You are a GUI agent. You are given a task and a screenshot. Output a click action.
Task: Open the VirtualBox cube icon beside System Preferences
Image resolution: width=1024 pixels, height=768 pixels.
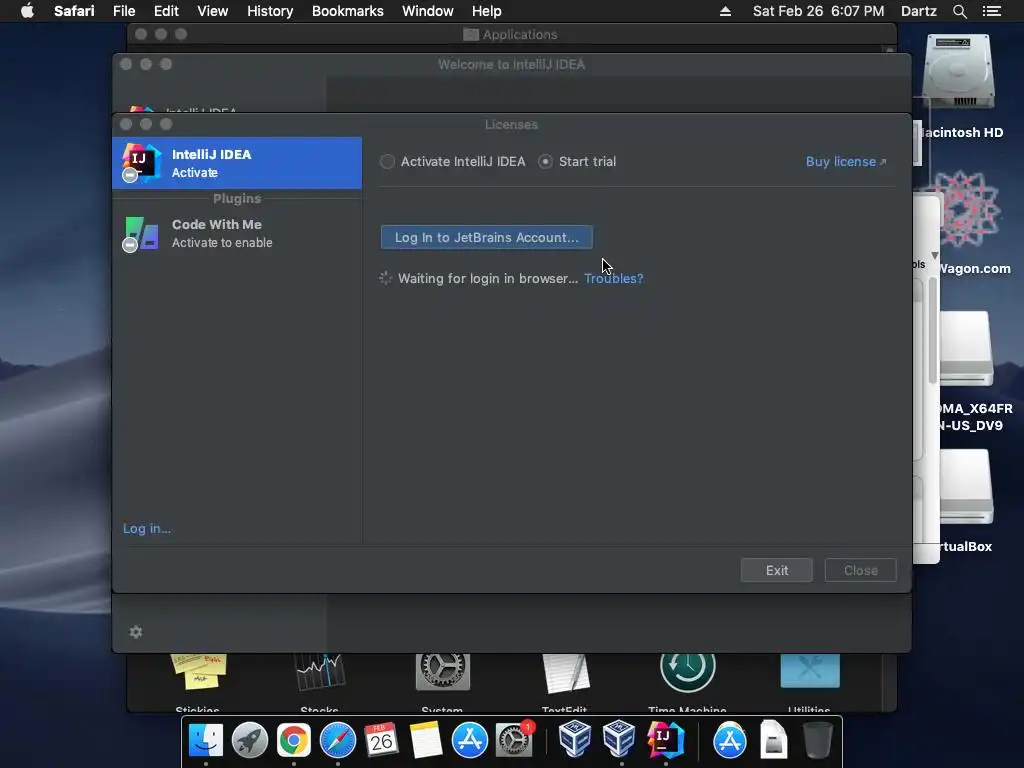(575, 738)
